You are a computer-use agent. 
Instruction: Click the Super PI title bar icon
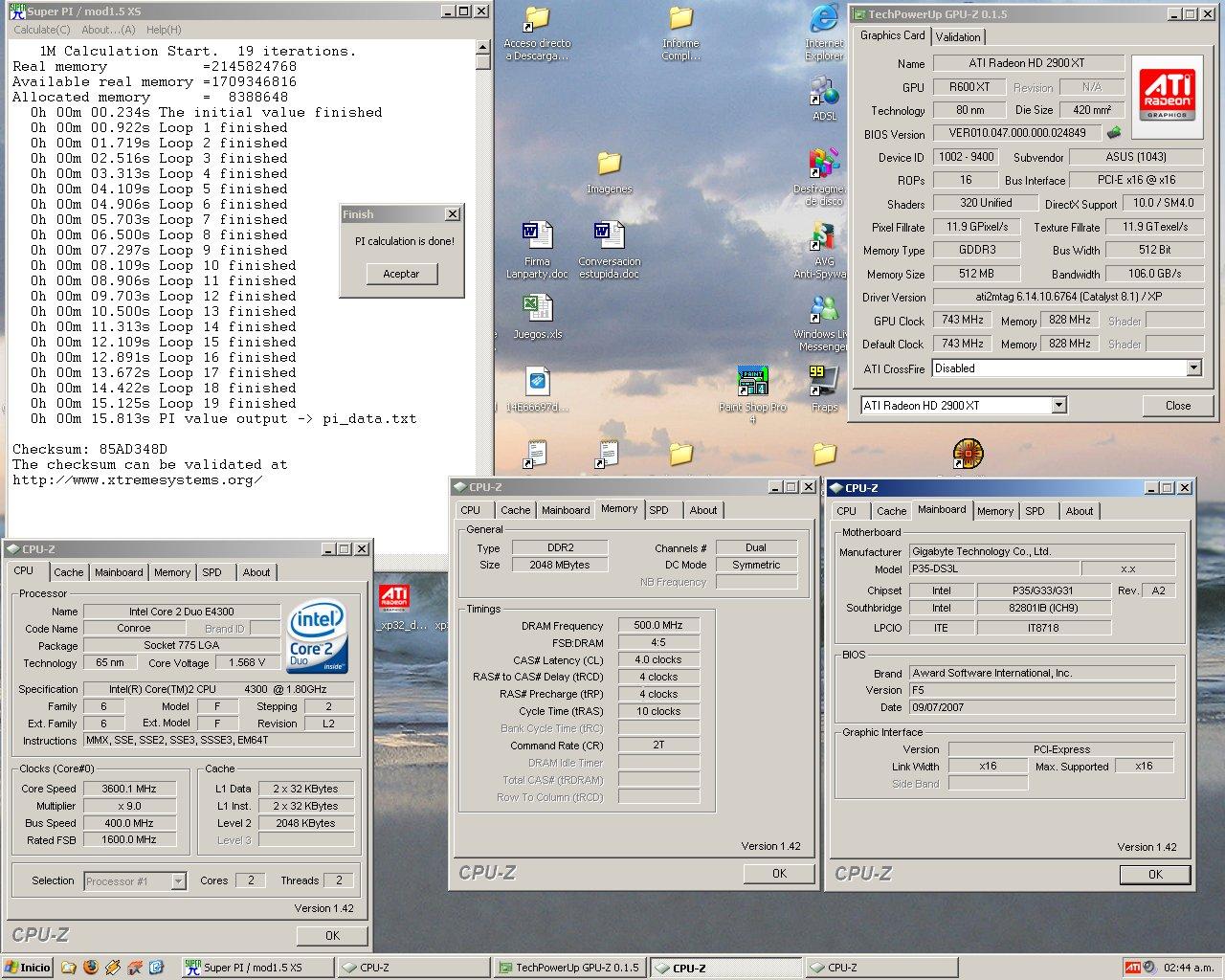[17, 11]
